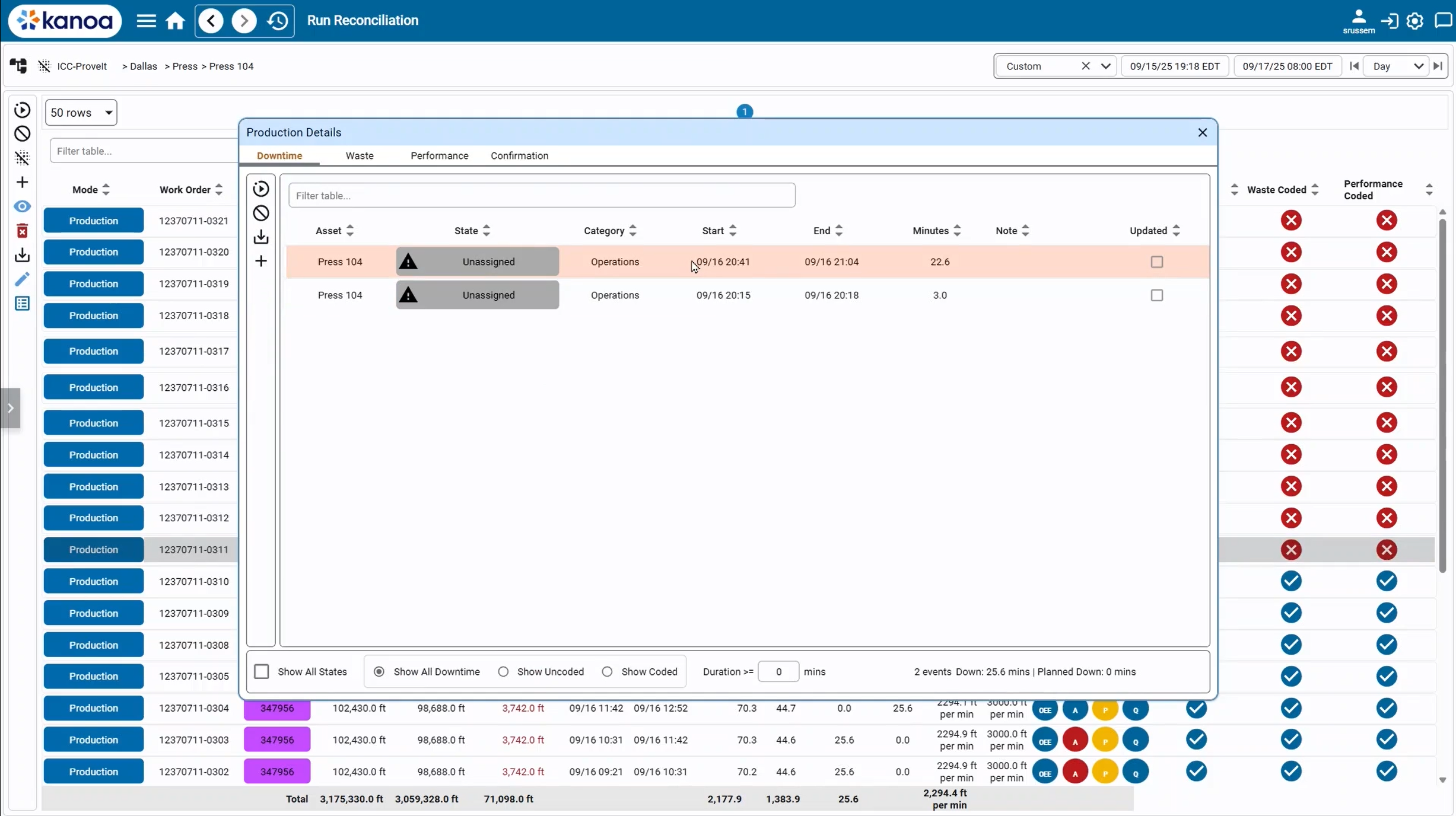Click the red delete trash icon in left sidebar
The image size is (1456, 816).
22,231
